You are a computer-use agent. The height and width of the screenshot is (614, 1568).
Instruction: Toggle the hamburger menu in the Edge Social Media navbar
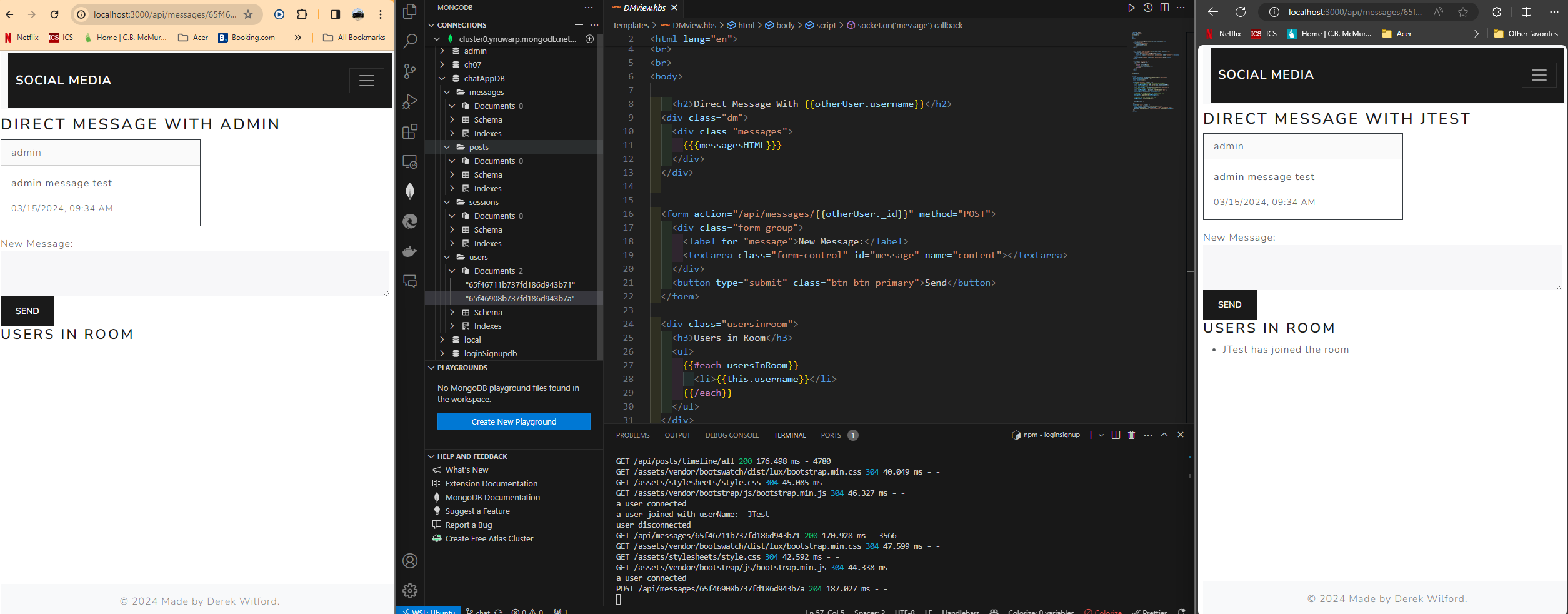(1539, 75)
